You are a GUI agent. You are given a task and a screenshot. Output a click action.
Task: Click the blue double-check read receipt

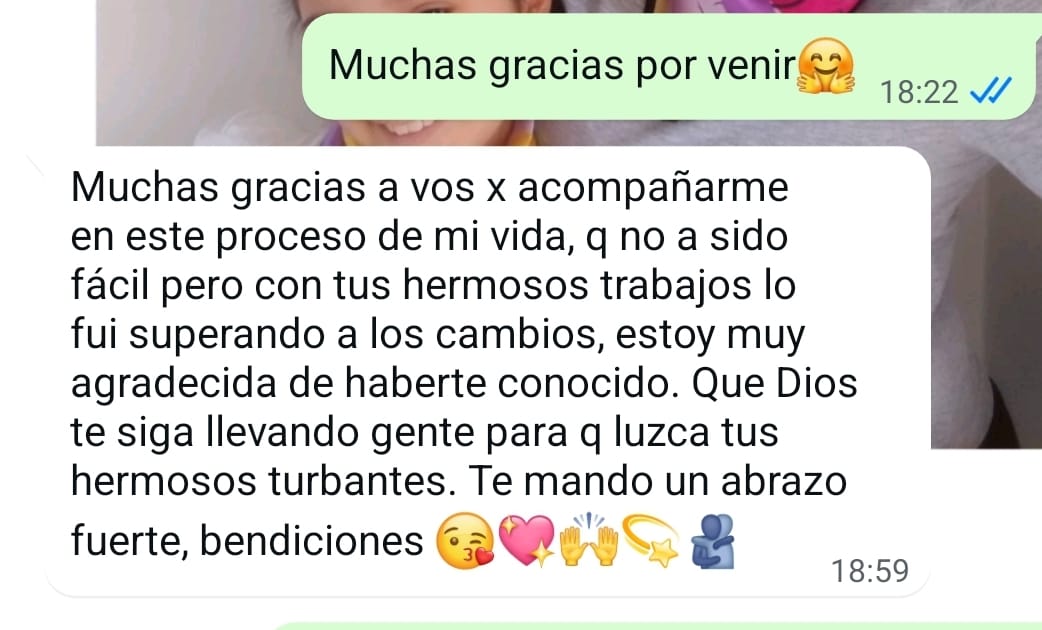pyautogui.click(x=991, y=90)
